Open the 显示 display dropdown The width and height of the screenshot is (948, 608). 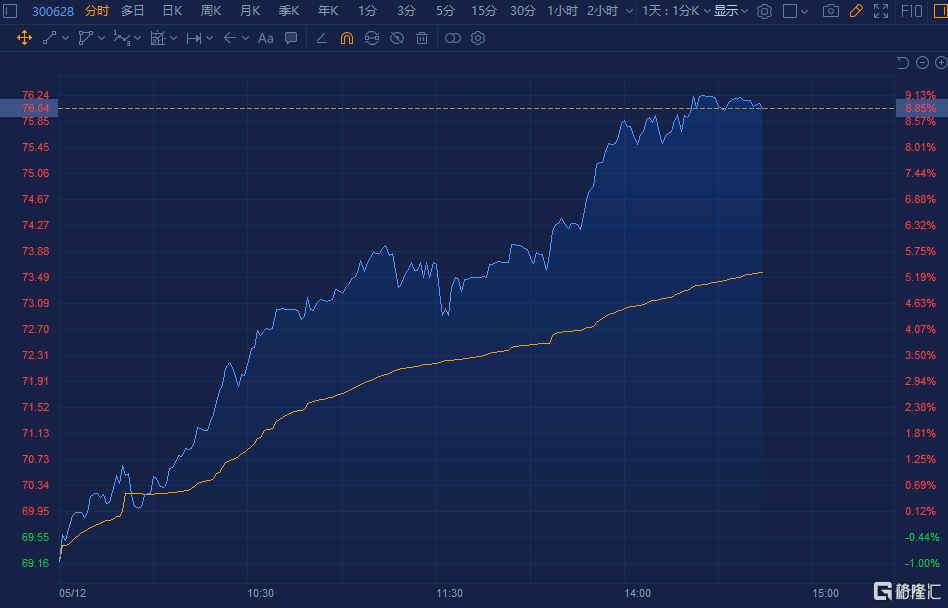click(x=731, y=11)
